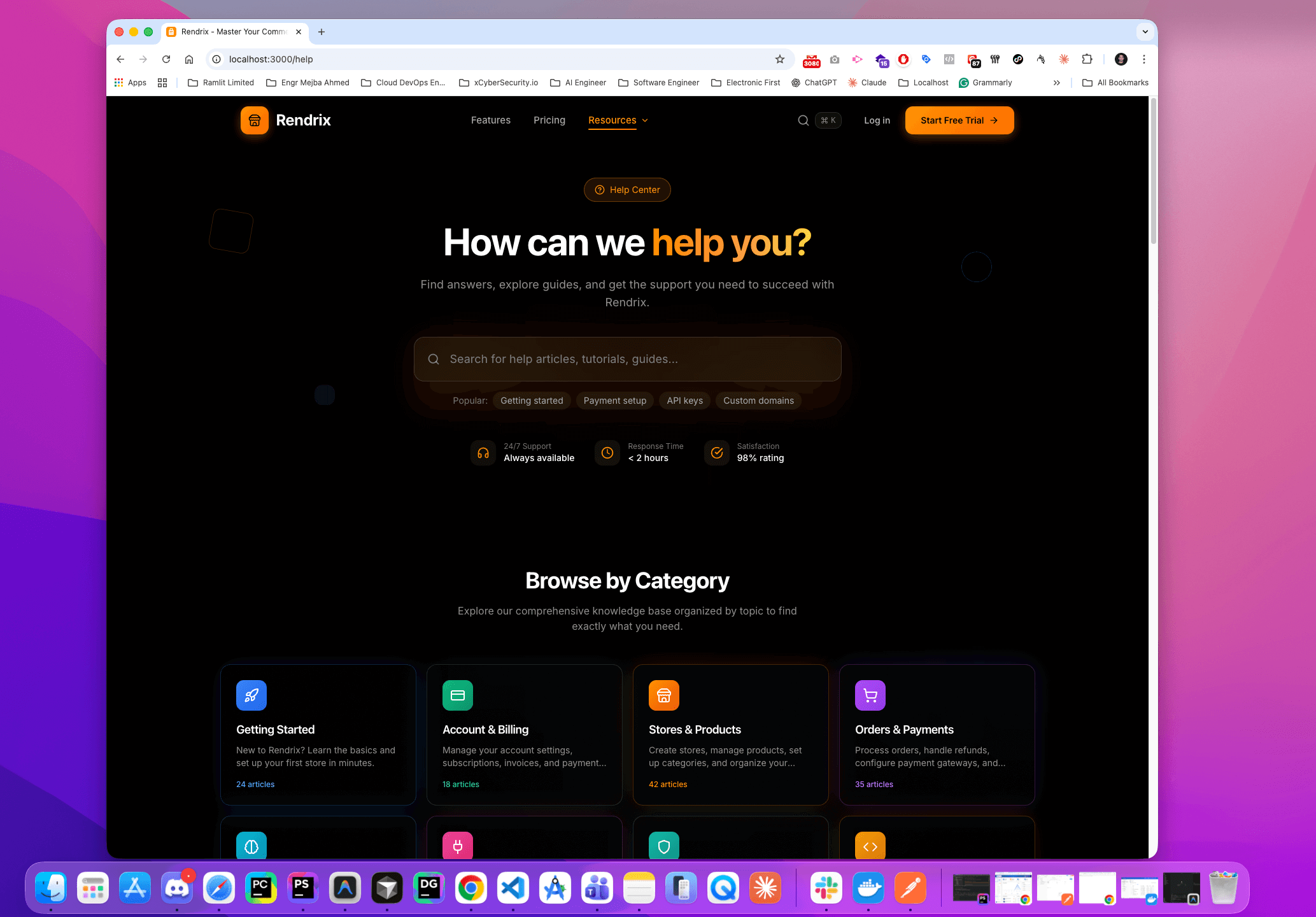Open search using the magnifier icon
Screen dimensions: 1316x917
803,120
